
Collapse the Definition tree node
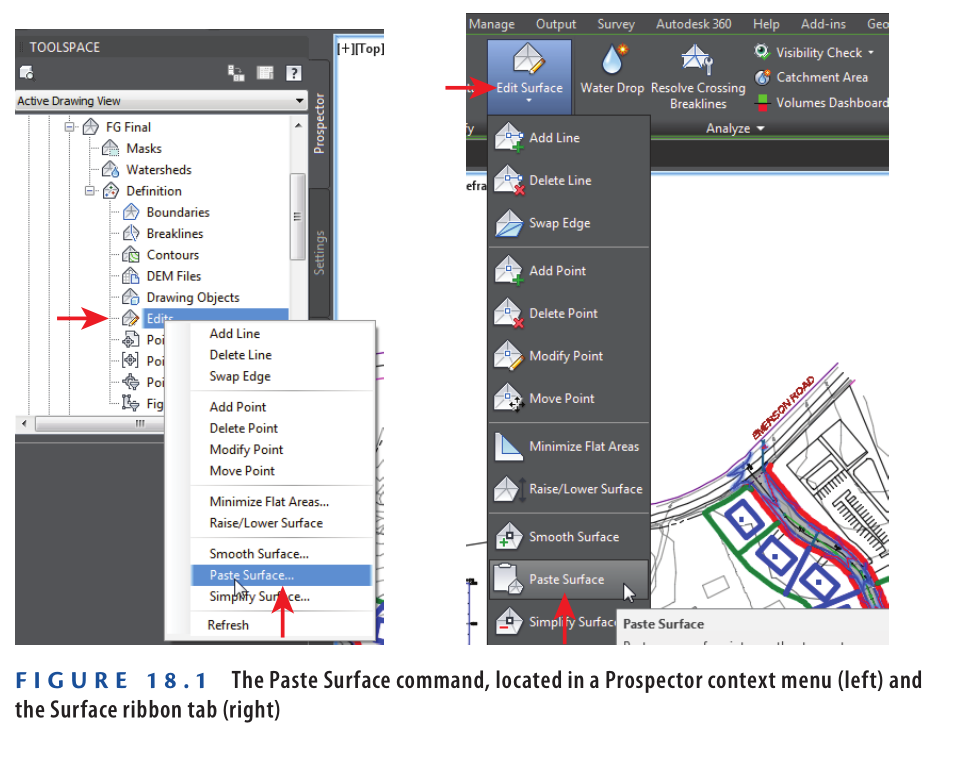[x=90, y=191]
